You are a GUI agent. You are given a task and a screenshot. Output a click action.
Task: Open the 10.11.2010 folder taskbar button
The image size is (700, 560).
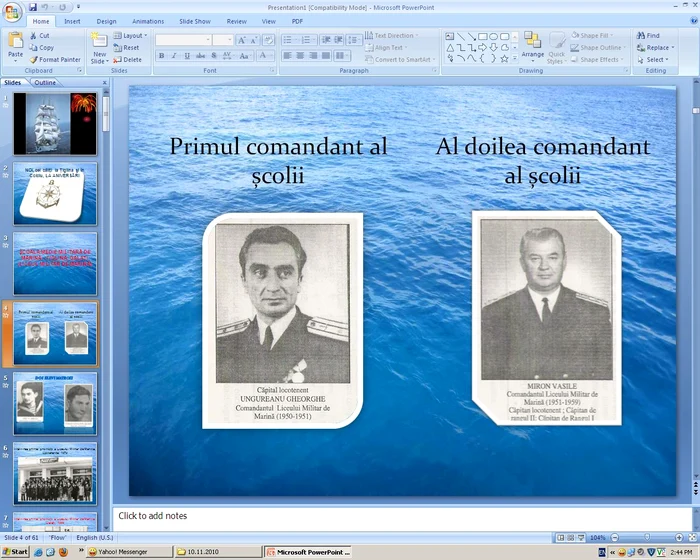tap(218, 552)
